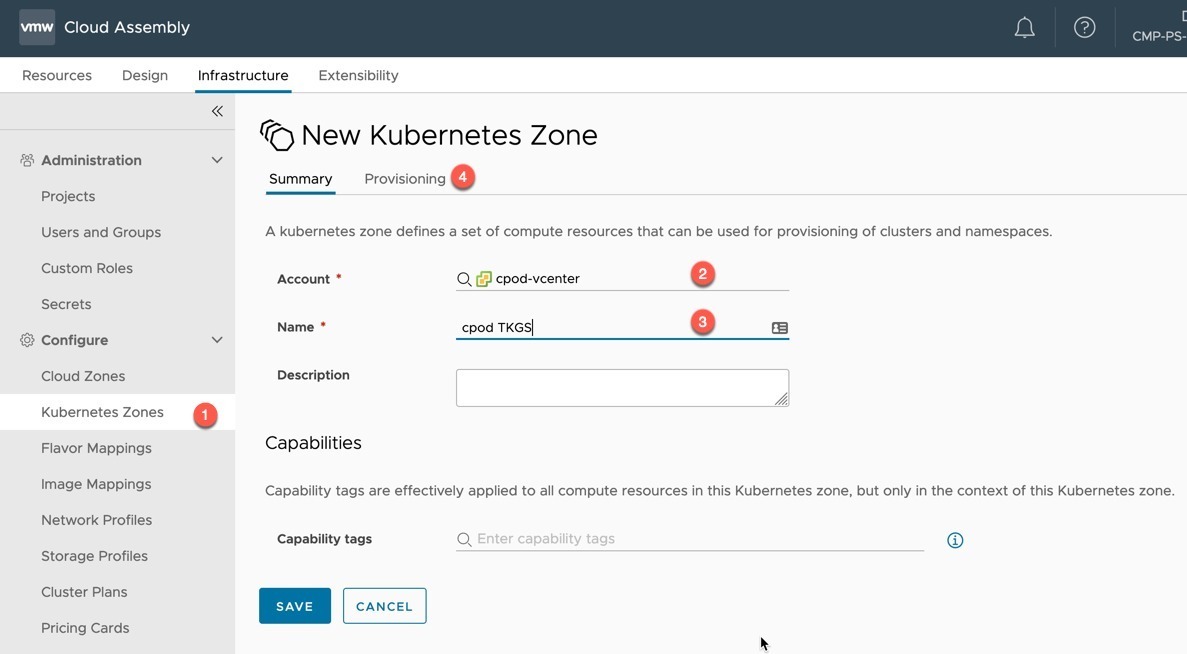Select the Summary tab

coord(301,179)
